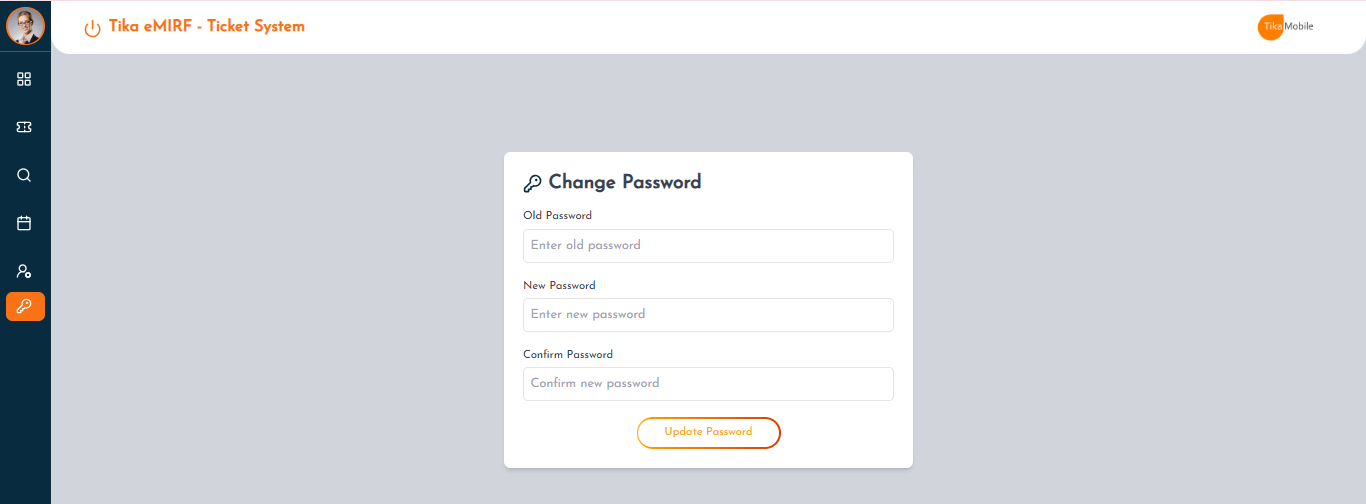Click the user avatar photo at top left
1366x504 pixels.
pyautogui.click(x=25, y=26)
